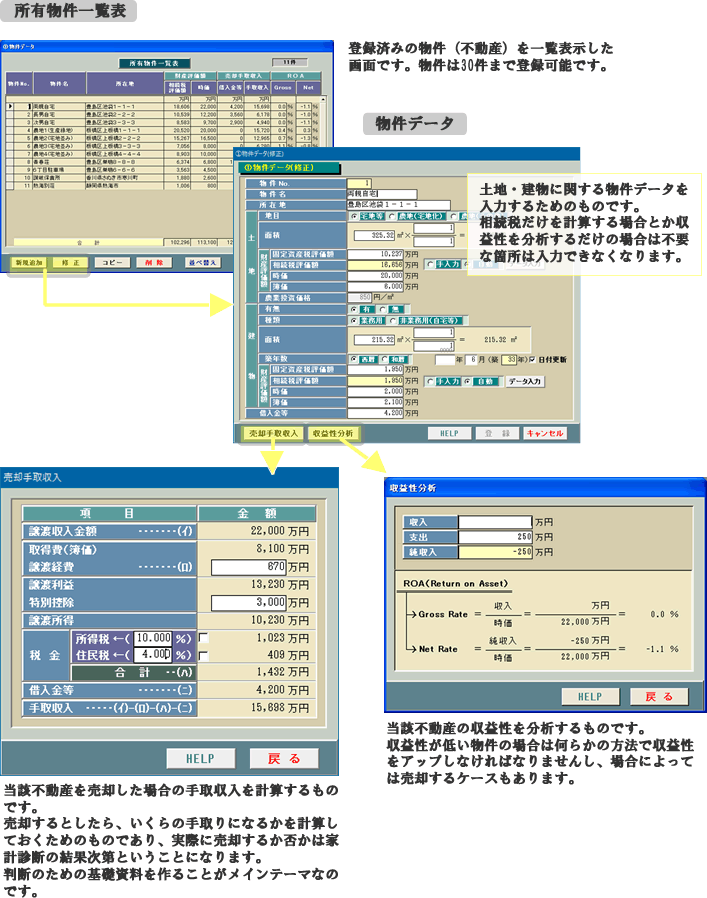Click 所得税 rate field showing 10.000
Screen dimensions: 707x898
(153, 638)
